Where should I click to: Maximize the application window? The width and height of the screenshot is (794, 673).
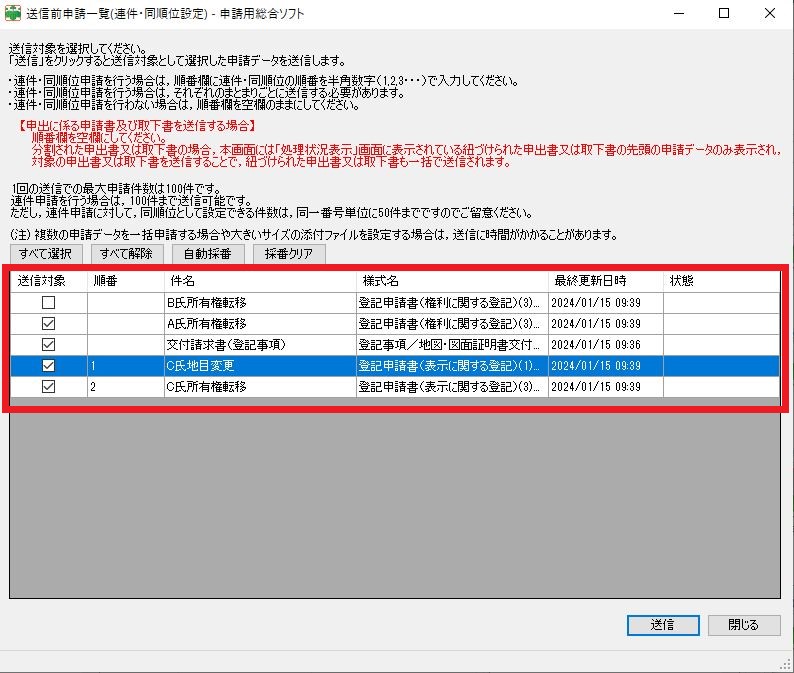(x=723, y=14)
